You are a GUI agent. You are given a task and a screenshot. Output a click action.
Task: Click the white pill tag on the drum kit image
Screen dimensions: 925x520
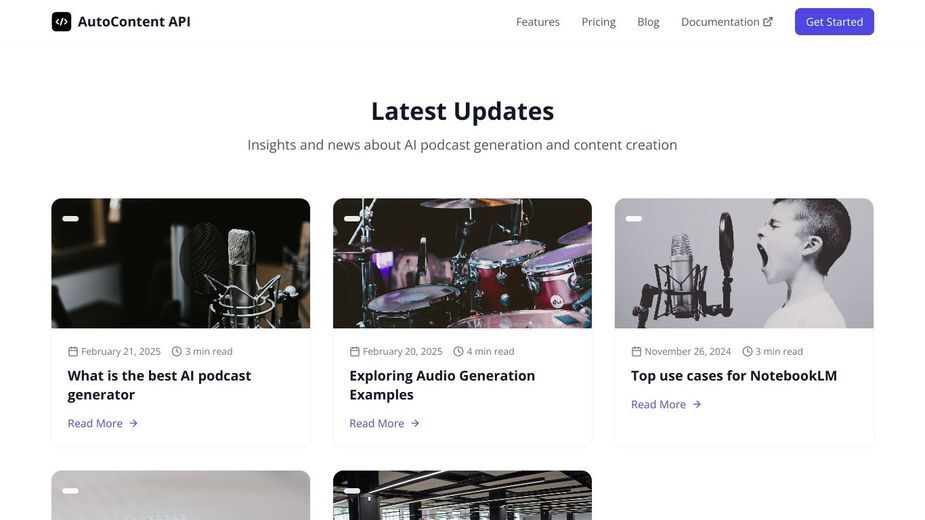coord(352,218)
